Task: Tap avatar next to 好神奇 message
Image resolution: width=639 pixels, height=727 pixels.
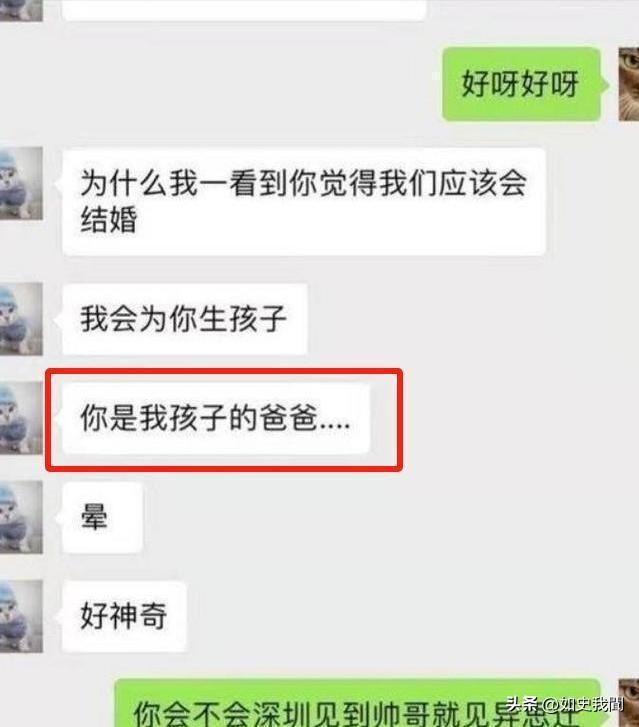Action: point(21,616)
